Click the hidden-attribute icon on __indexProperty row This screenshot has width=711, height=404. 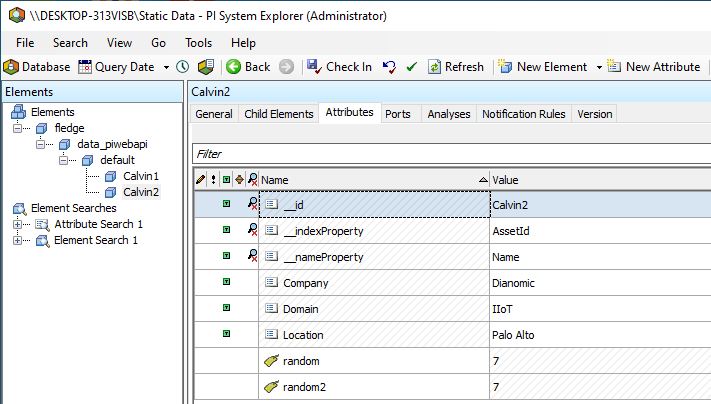click(252, 231)
